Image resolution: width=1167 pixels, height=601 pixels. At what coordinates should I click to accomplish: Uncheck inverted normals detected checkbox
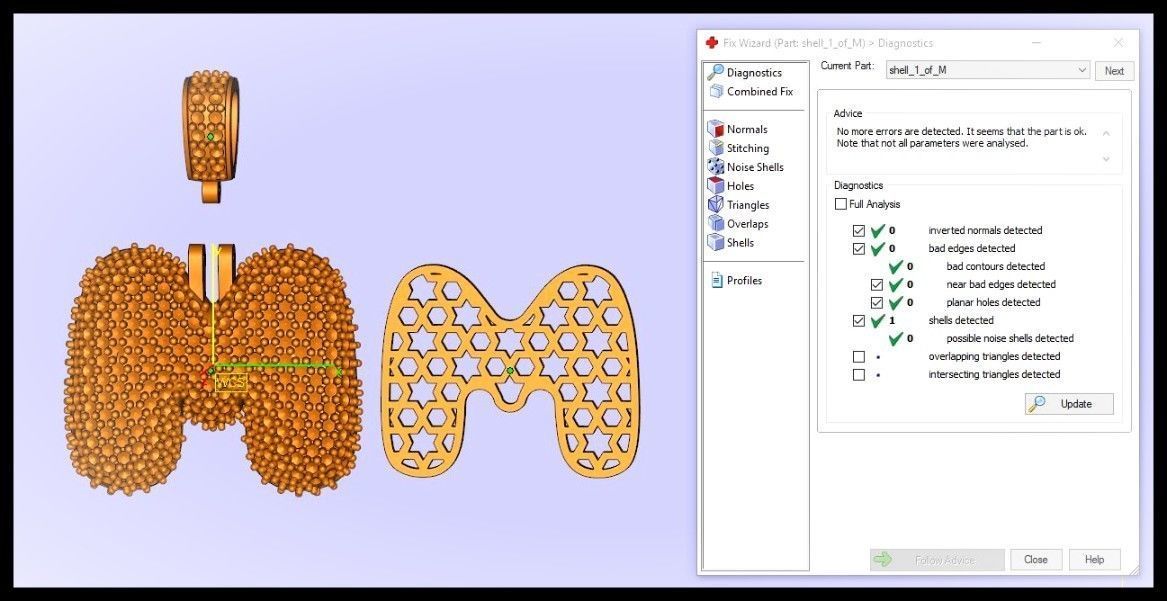[859, 231]
